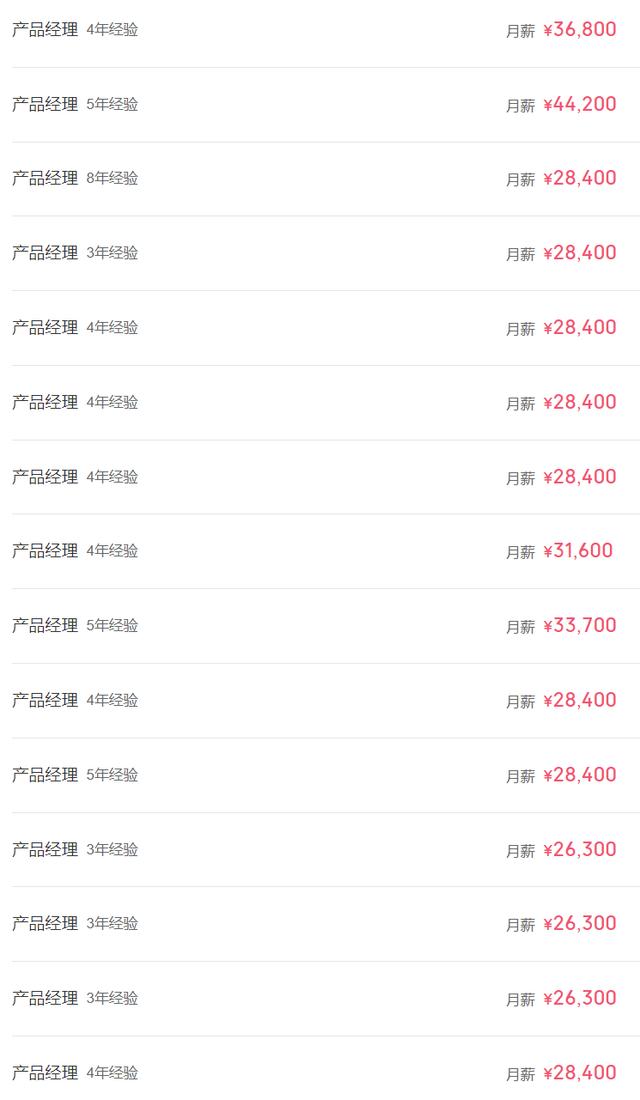Click 4年经验 label in the ¥36,800 row
Viewport: 640px width, 1100px height.
[x=112, y=30]
